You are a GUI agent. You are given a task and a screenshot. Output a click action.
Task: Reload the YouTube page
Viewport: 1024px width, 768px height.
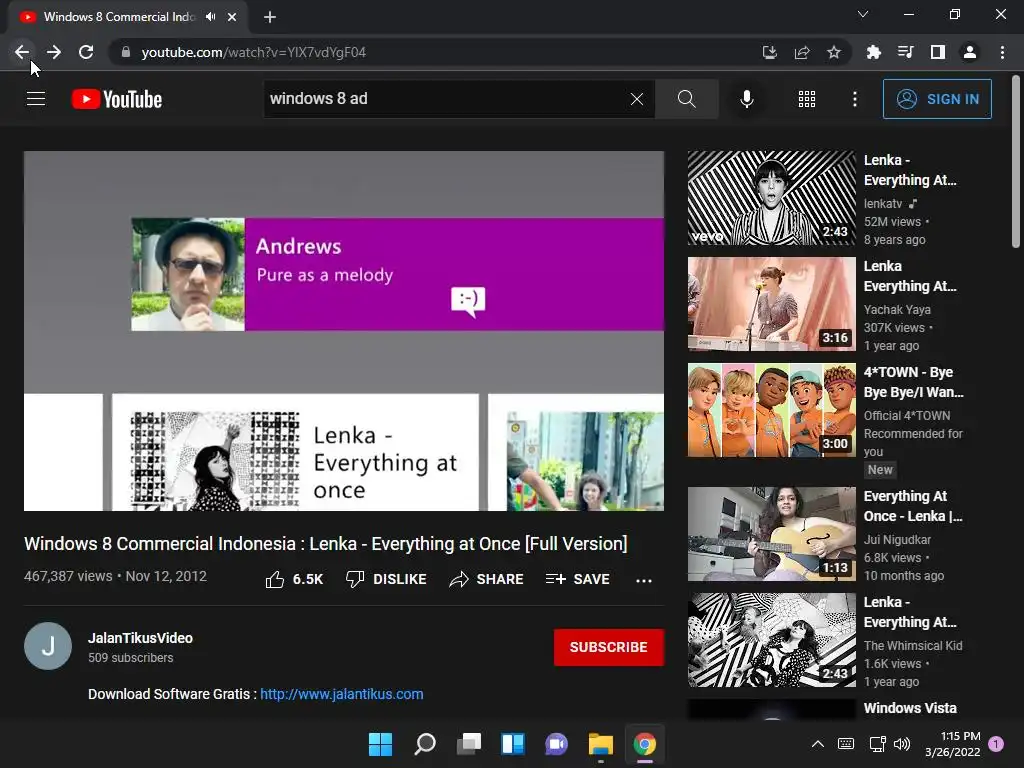(86, 52)
